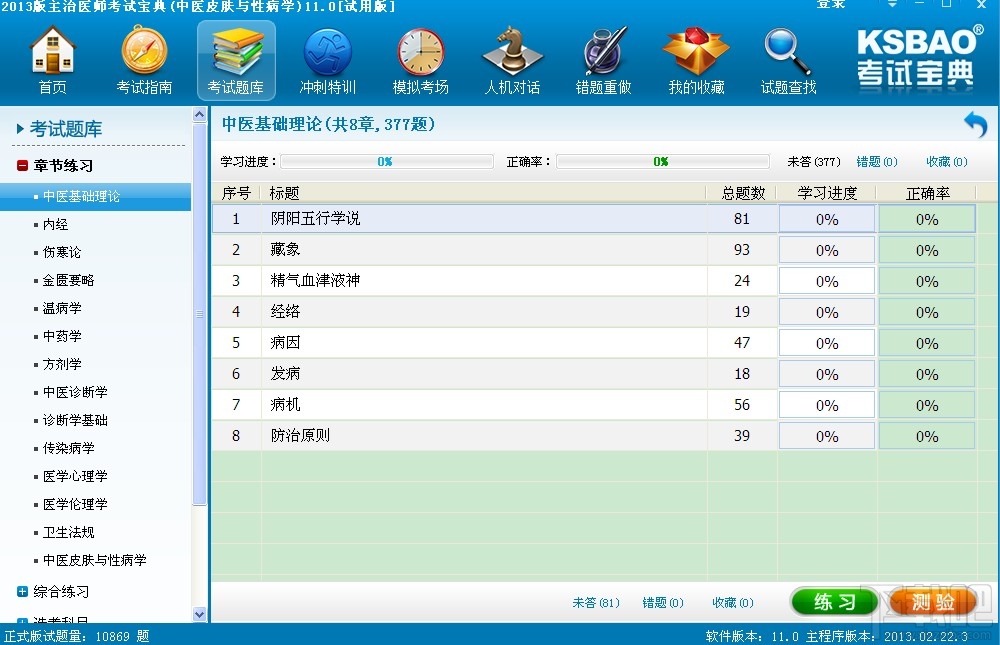
Task: Select 方剂学 in sidebar
Action: [62, 364]
